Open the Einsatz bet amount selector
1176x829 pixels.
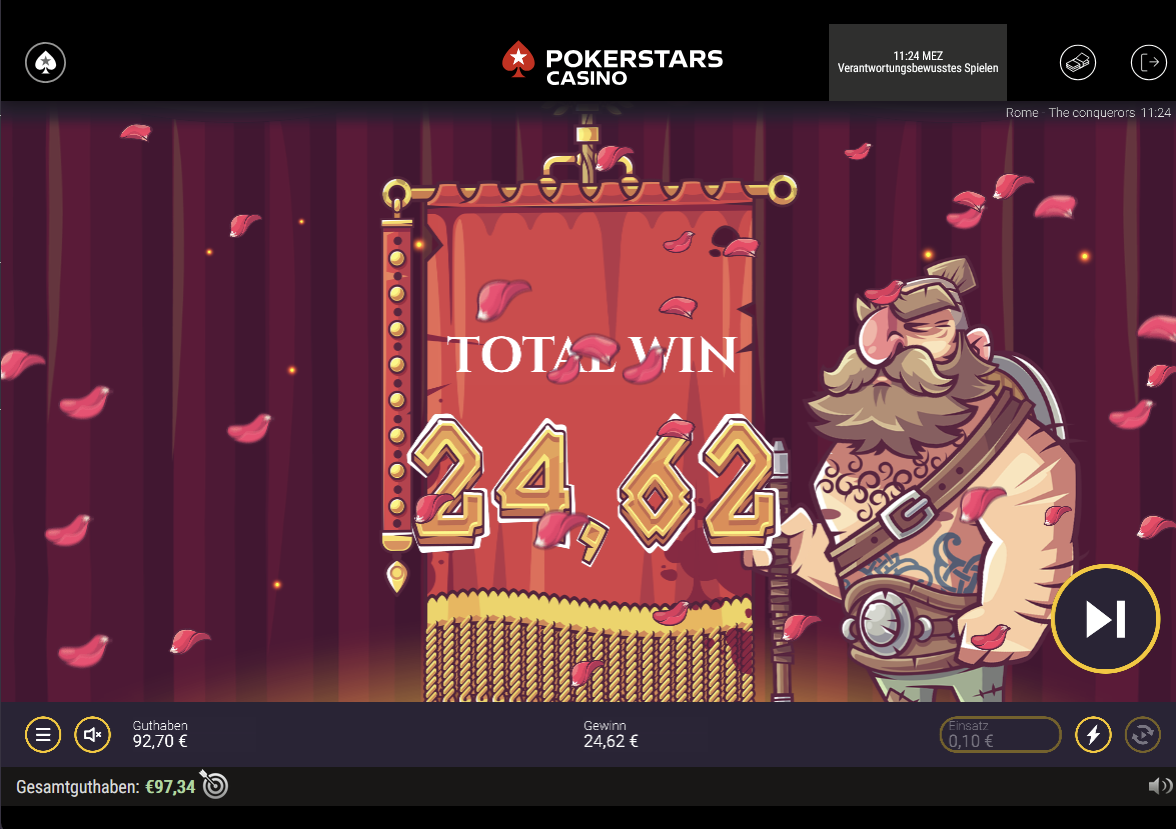[1000, 734]
